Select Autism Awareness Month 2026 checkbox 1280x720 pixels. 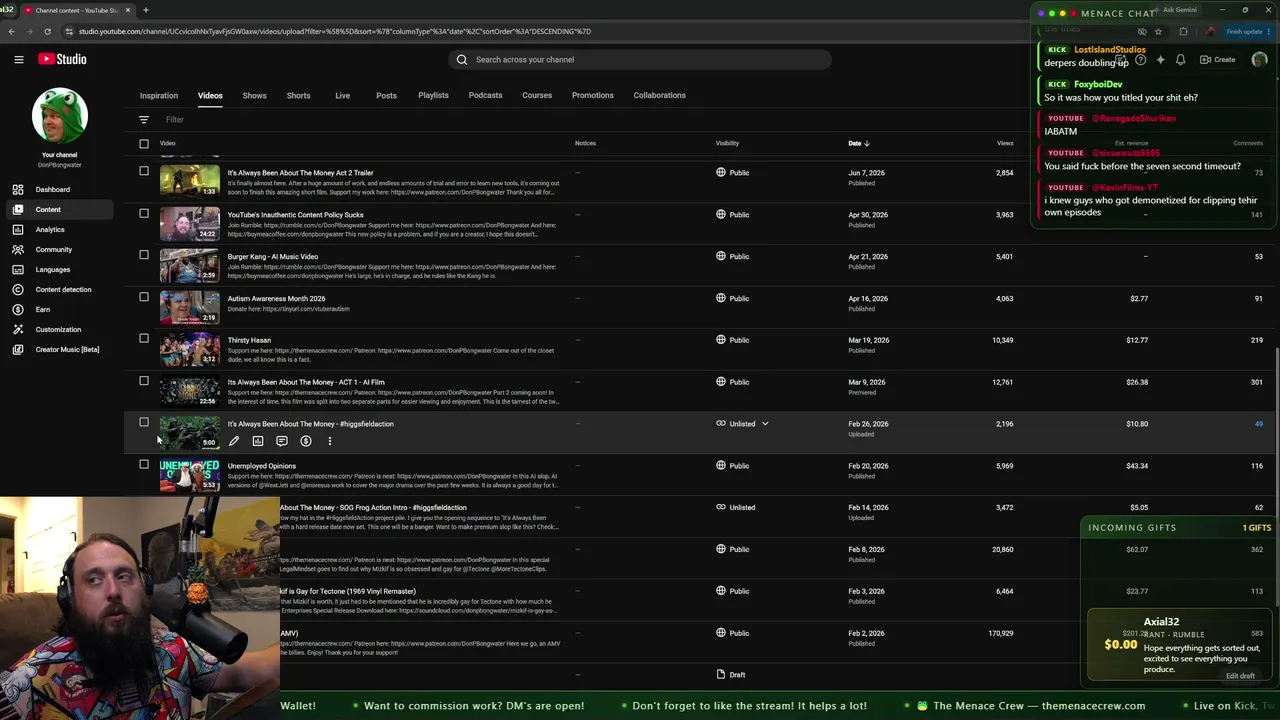coord(144,297)
